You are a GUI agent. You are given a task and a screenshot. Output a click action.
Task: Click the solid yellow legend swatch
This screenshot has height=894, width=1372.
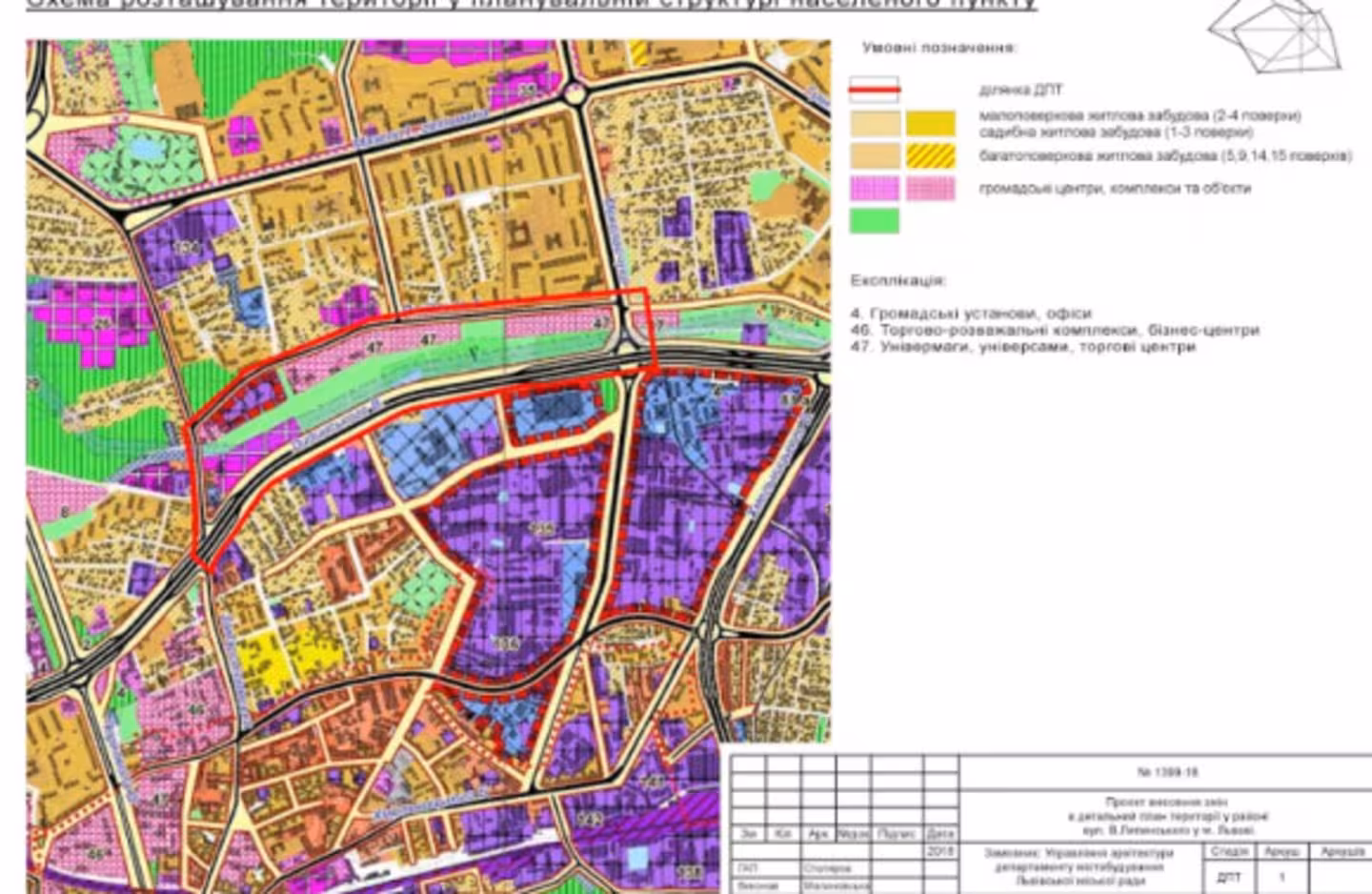[x=930, y=123]
